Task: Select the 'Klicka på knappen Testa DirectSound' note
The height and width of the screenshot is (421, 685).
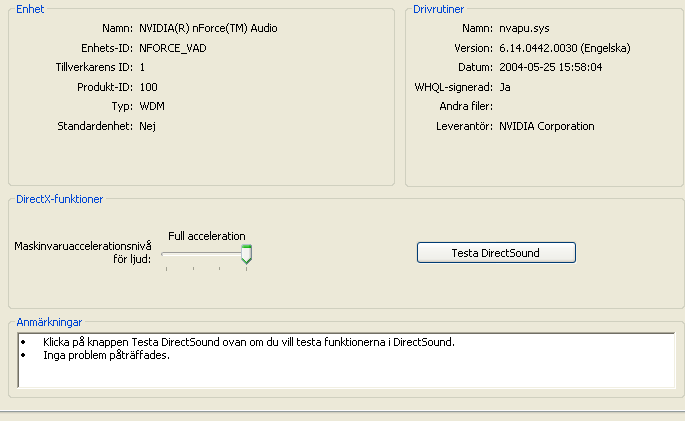Action: pyautogui.click(x=249, y=342)
